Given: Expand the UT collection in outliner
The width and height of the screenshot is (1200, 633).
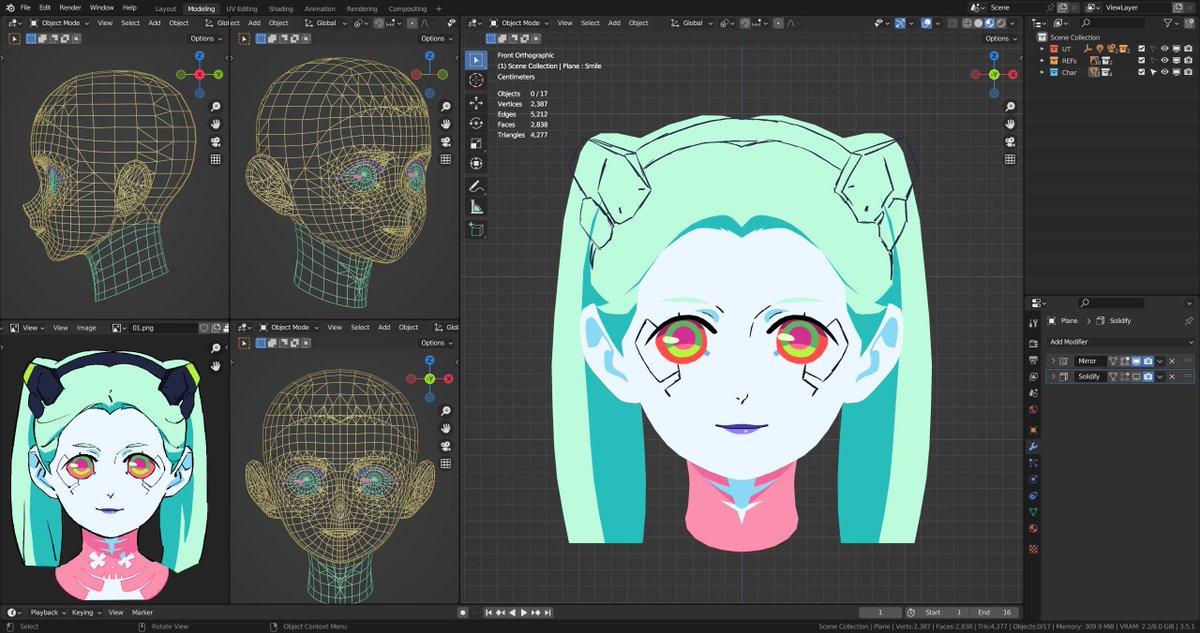Looking at the screenshot, I should (1042, 48).
